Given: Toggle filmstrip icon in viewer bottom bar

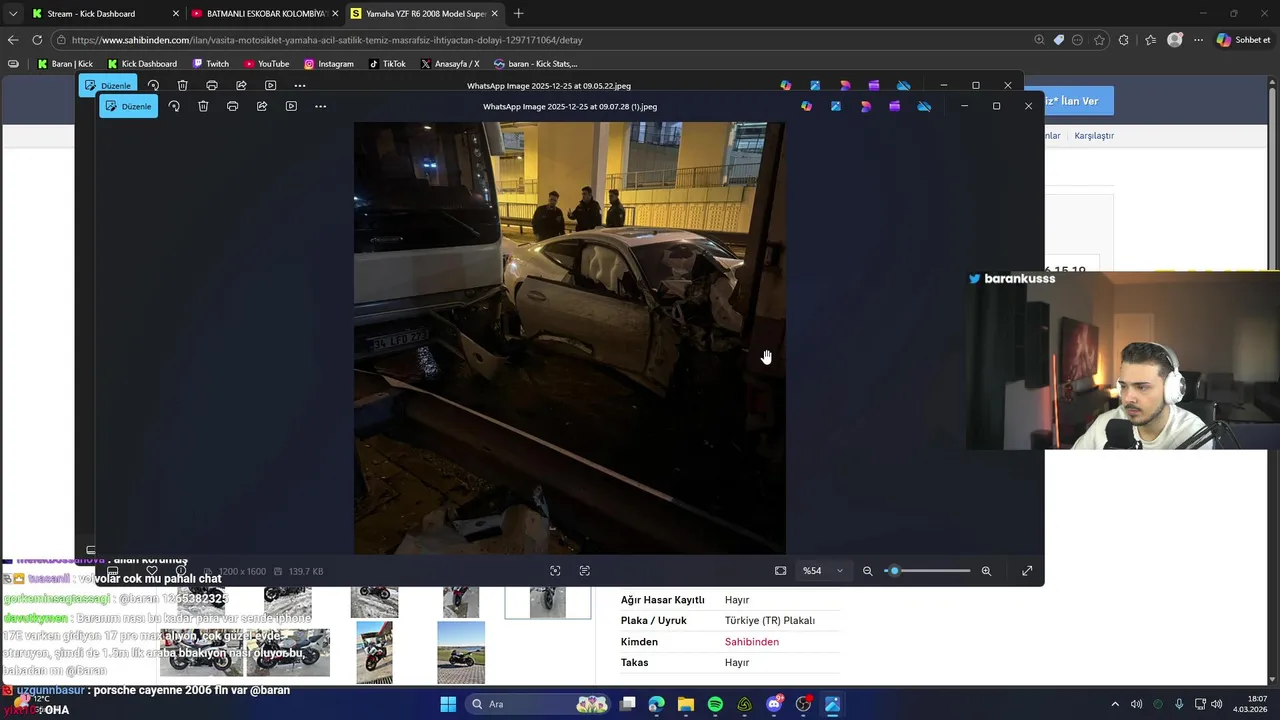Looking at the screenshot, I should pyautogui.click(x=113, y=571).
